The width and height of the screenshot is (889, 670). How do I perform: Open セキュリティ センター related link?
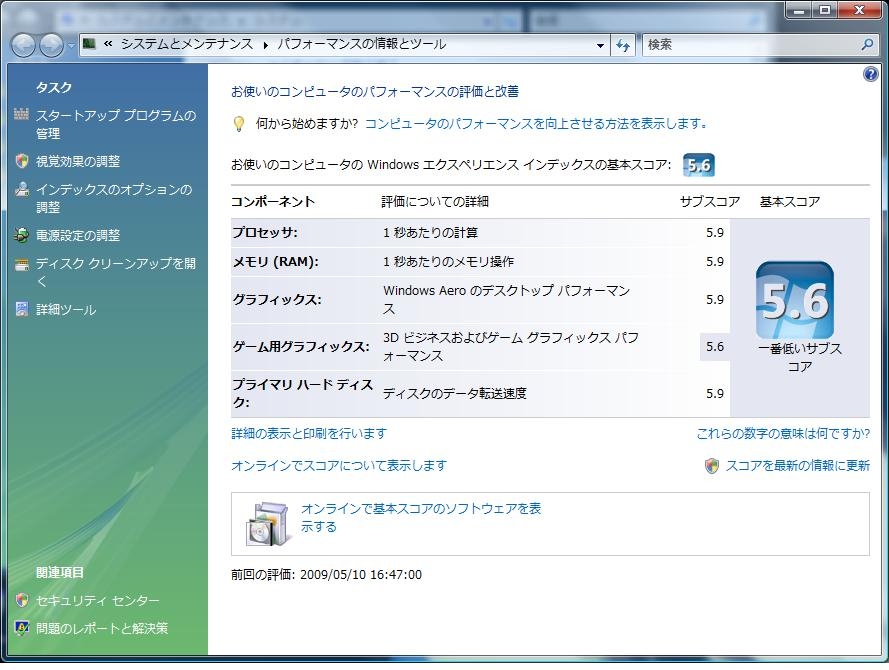pyautogui.click(x=98, y=600)
